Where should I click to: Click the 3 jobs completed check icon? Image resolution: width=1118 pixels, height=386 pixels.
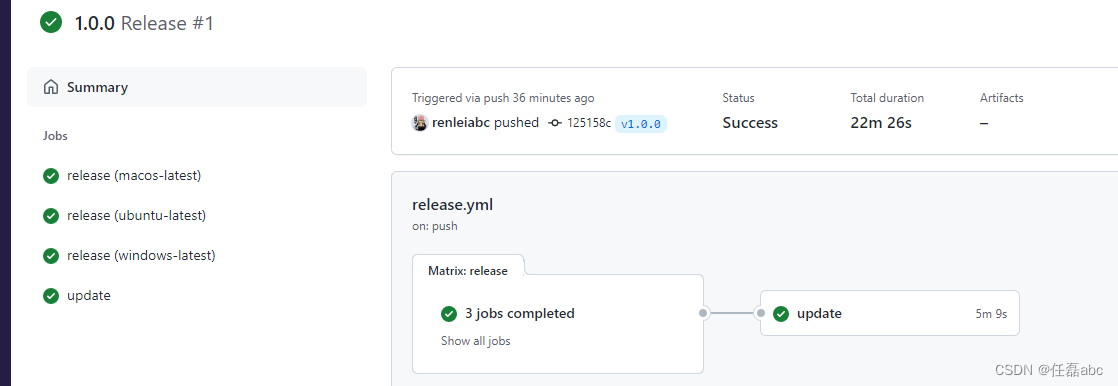[448, 313]
